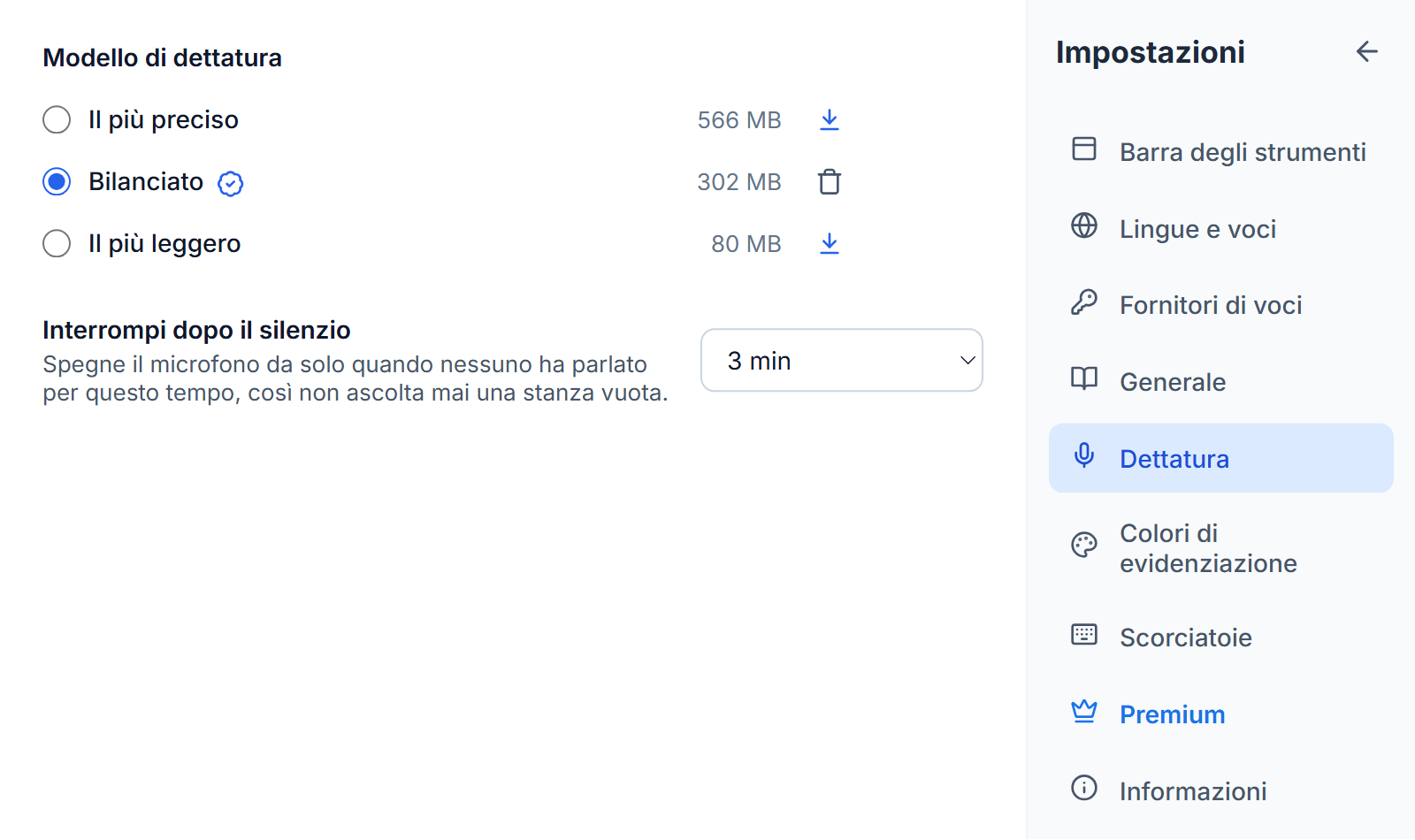Click the crown icon for Premium
The height and width of the screenshot is (840, 1415).
[1084, 711]
